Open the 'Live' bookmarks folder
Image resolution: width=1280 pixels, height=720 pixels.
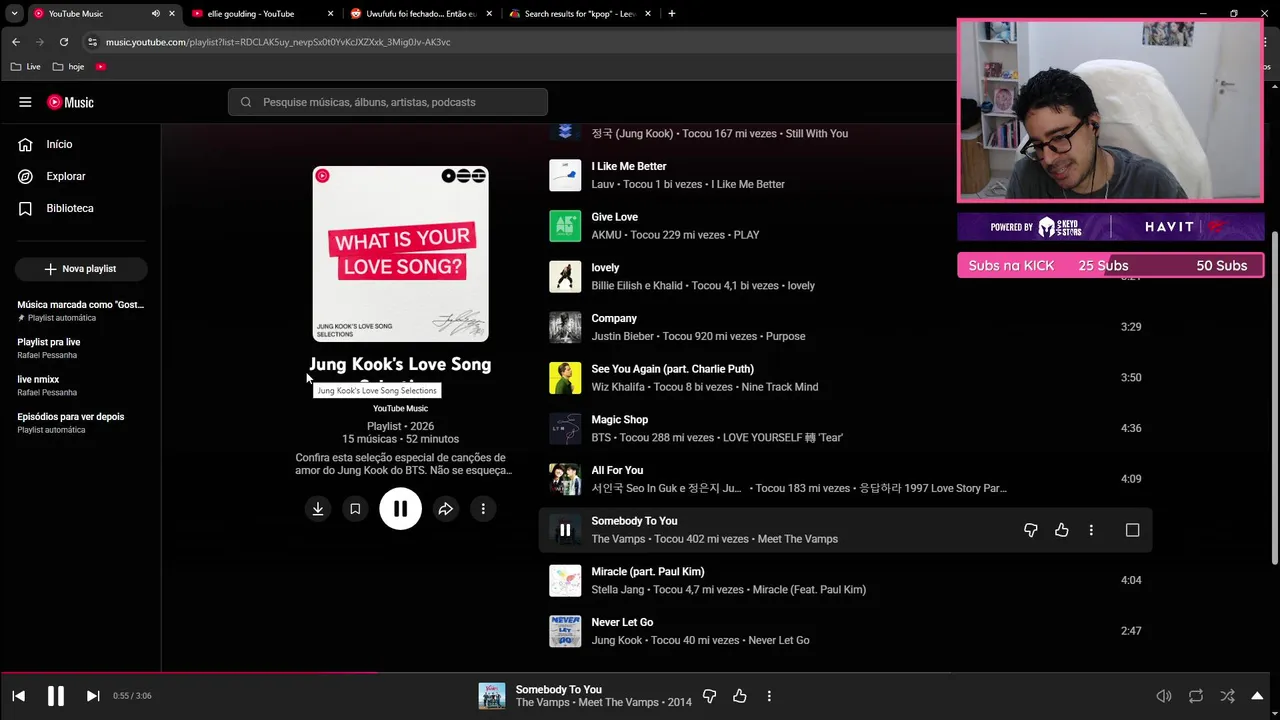(26, 67)
